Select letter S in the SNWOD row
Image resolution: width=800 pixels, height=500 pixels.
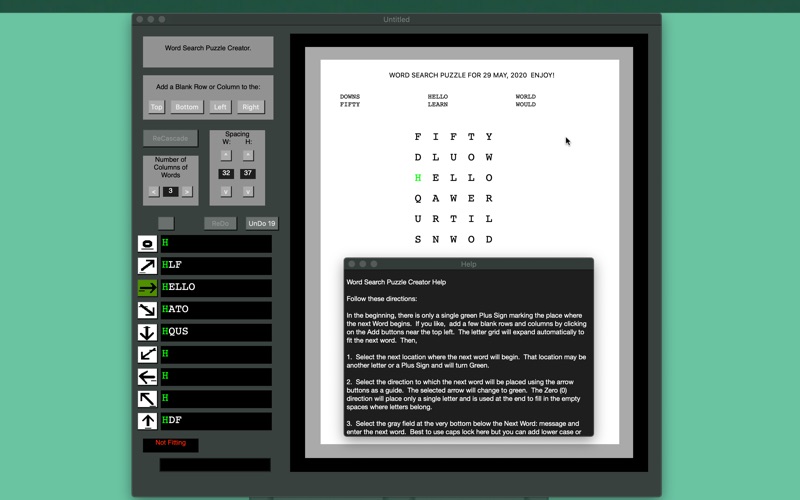tap(418, 239)
